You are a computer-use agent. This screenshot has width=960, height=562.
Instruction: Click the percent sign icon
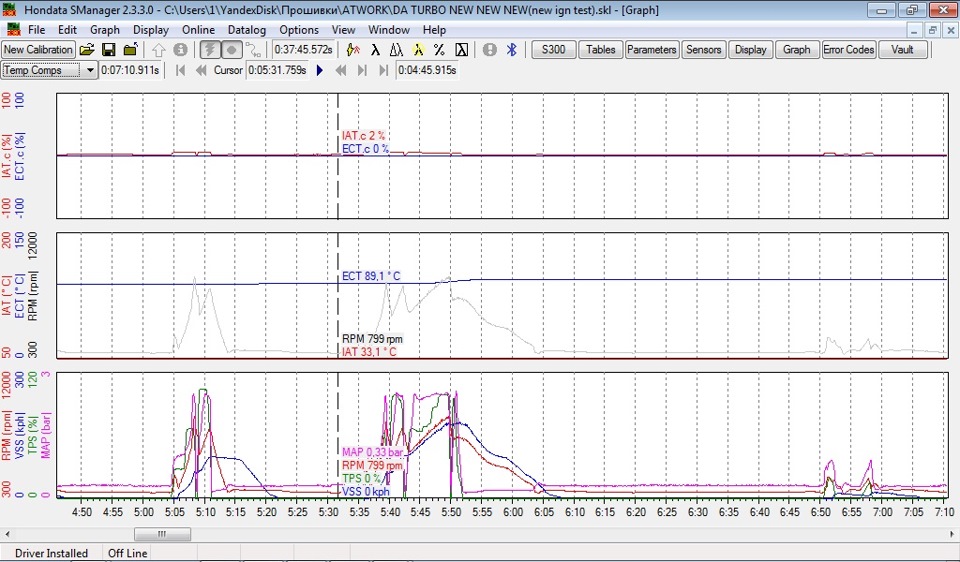point(440,50)
